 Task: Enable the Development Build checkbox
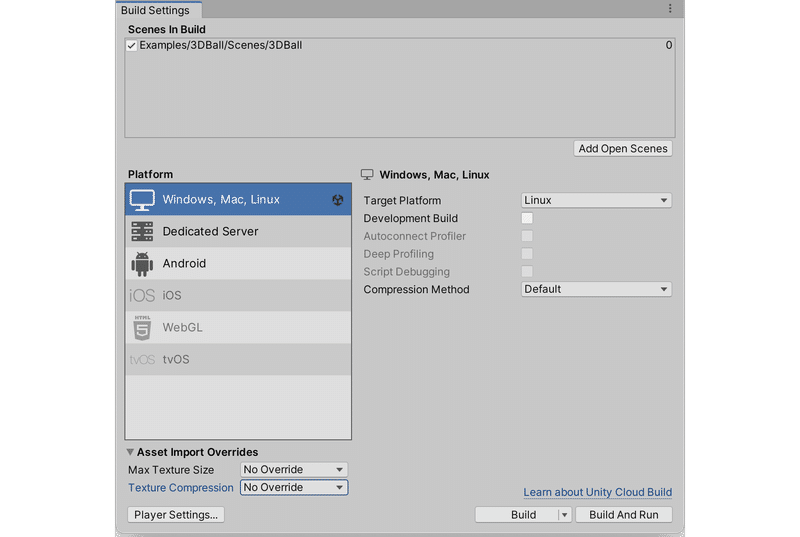[x=527, y=218]
